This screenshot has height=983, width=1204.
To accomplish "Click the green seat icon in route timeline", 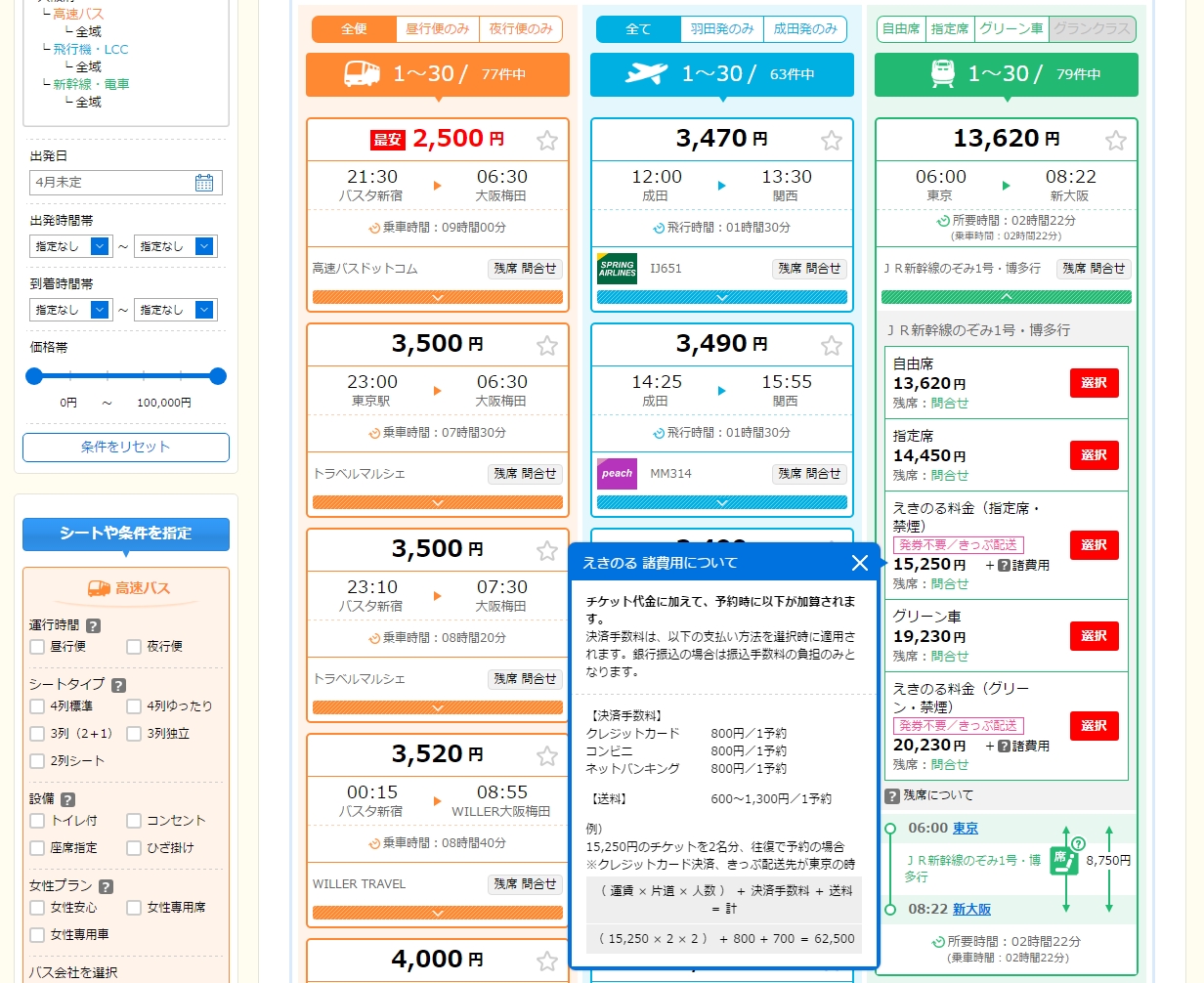I will [x=1064, y=860].
